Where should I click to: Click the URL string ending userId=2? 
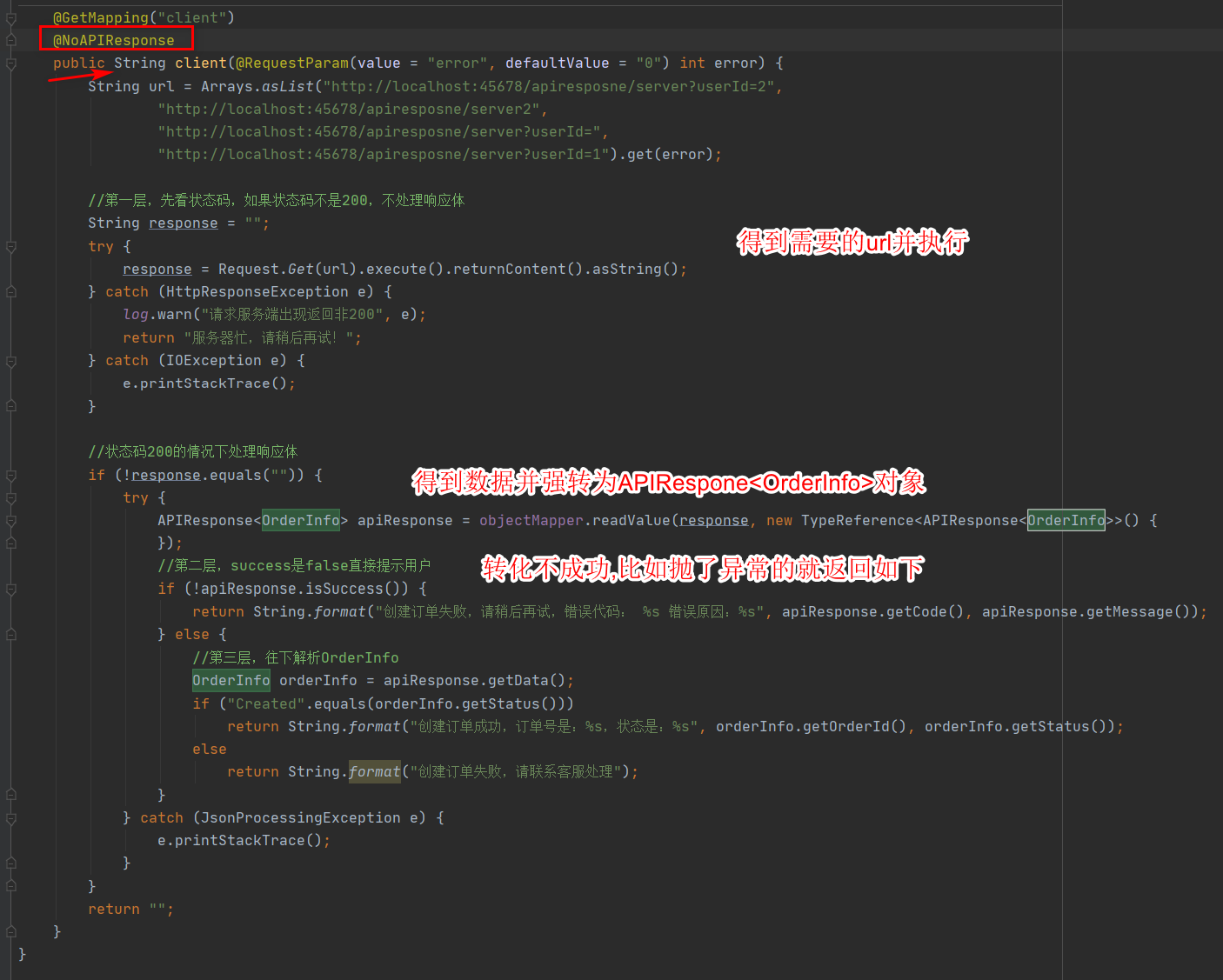click(549, 86)
